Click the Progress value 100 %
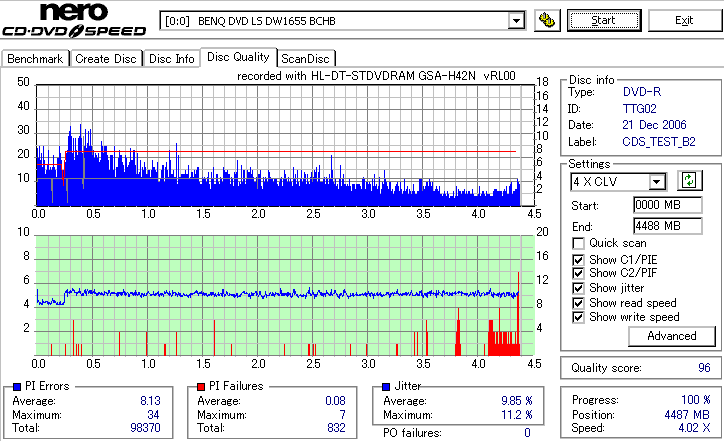The width and height of the screenshot is (724, 441). click(x=695, y=400)
